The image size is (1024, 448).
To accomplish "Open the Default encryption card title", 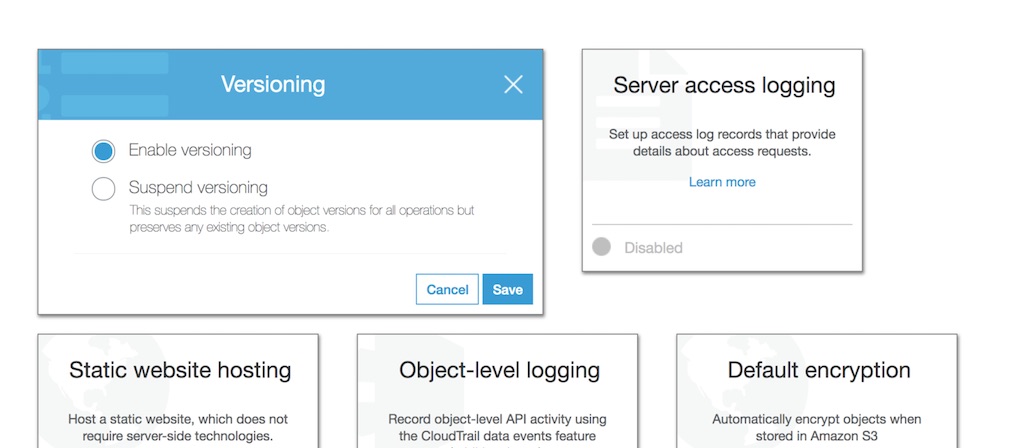I will click(819, 370).
